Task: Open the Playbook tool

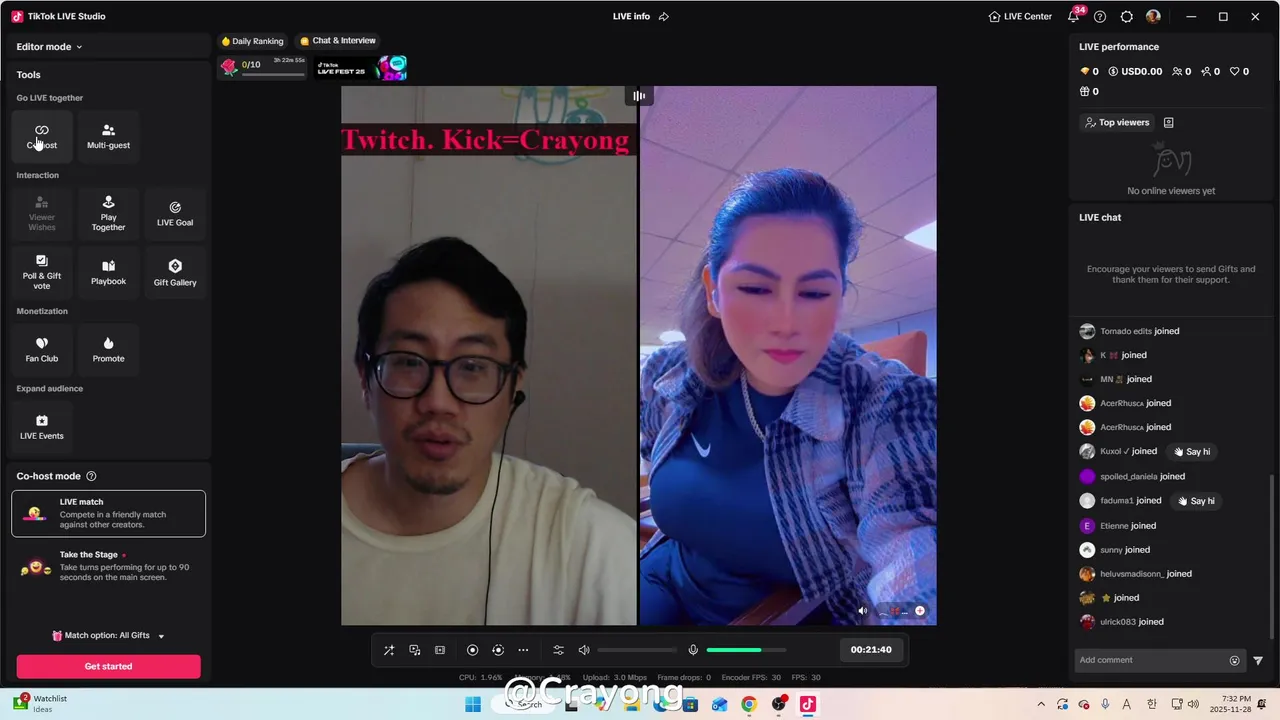Action: coord(108,272)
